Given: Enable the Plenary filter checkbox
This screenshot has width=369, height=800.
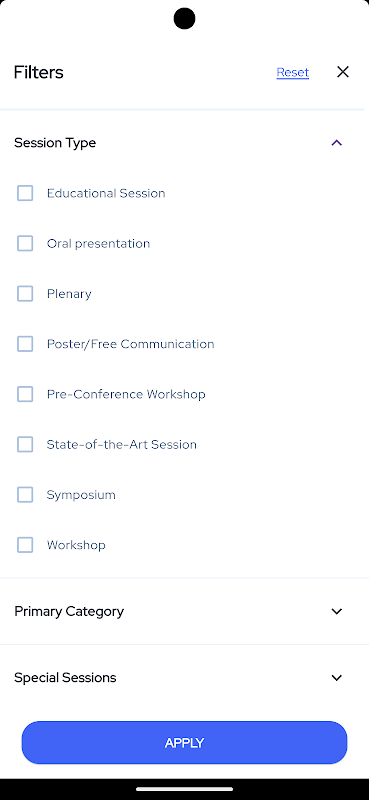Looking at the screenshot, I should point(25,294).
